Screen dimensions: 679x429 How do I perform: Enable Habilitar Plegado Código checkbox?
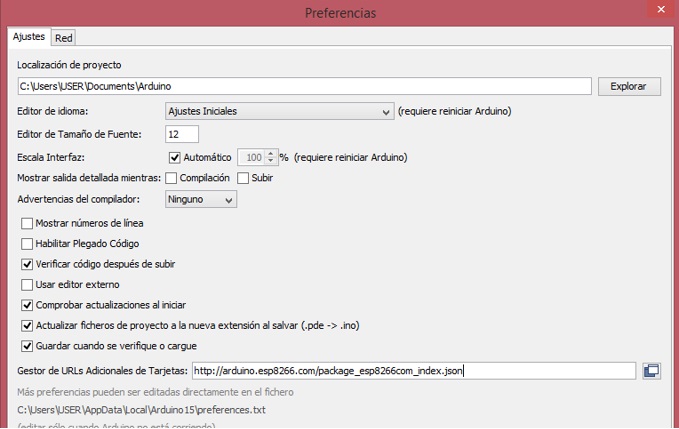(x=27, y=243)
